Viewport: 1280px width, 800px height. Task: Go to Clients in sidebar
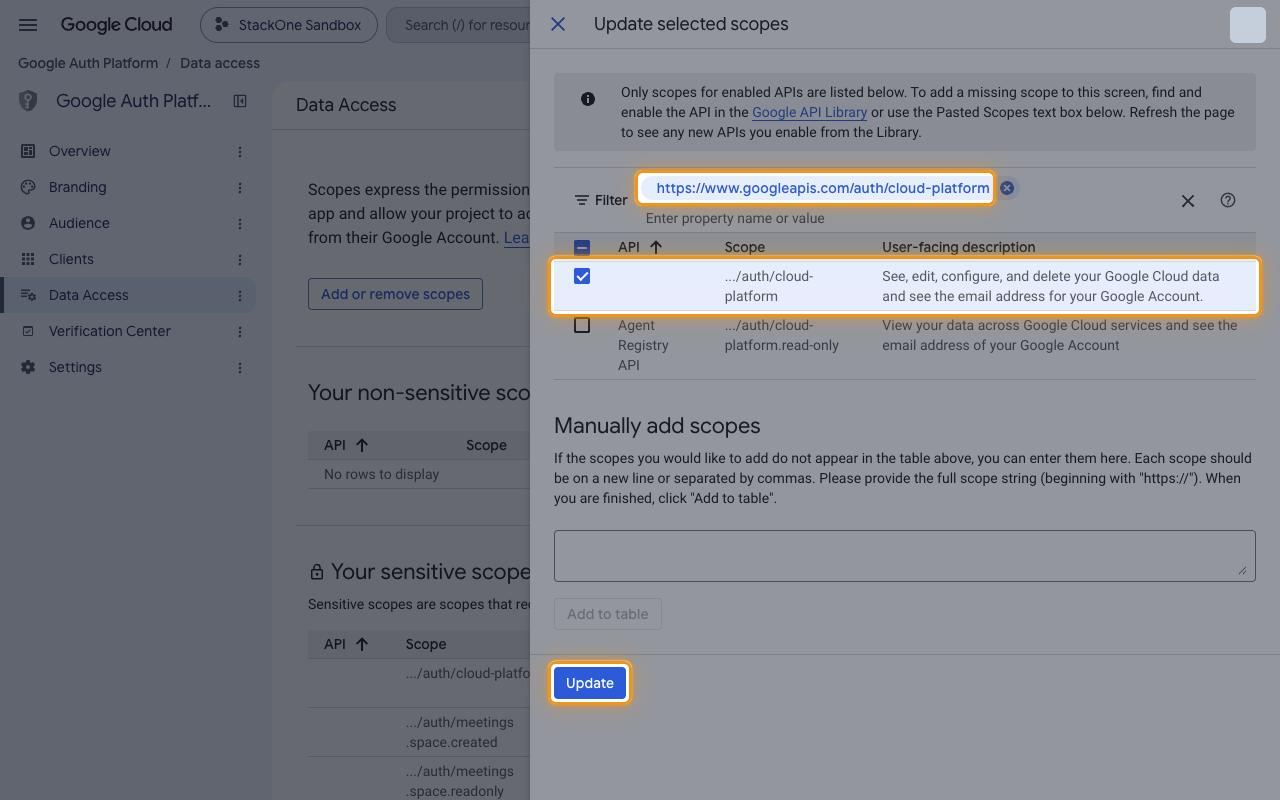point(71,259)
